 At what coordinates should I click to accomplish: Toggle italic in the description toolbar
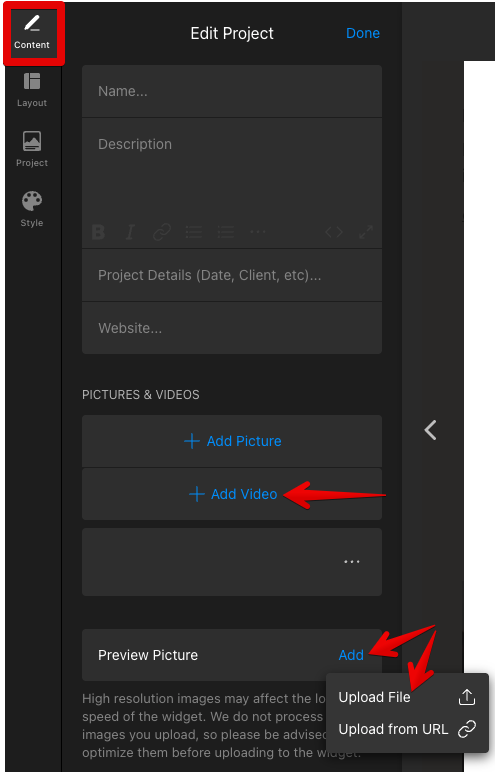(x=130, y=231)
